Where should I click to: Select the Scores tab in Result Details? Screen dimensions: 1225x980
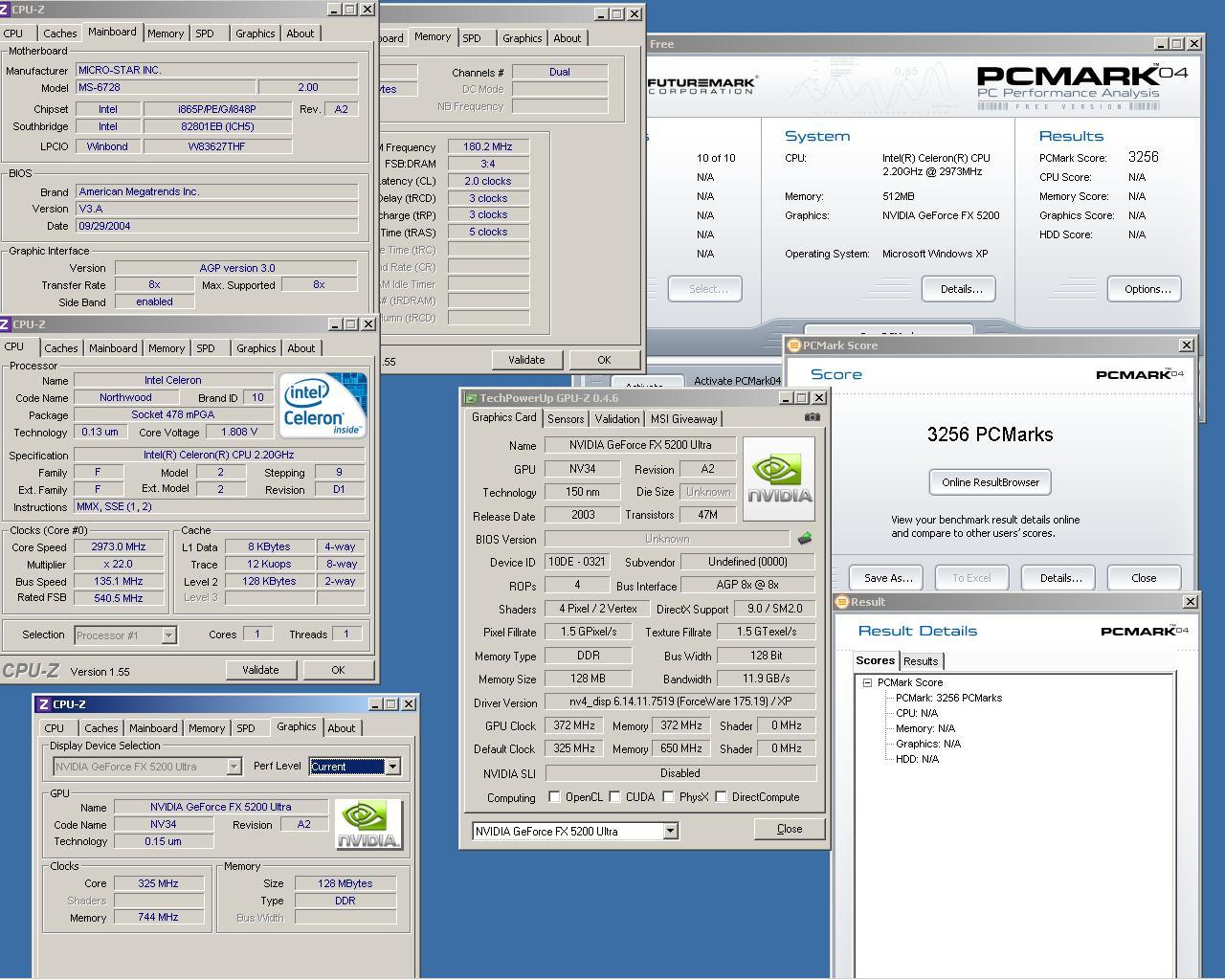pos(875,660)
